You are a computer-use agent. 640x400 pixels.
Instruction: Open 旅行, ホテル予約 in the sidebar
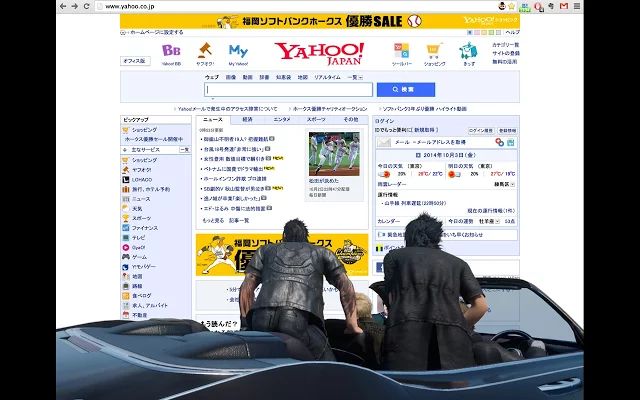click(x=151, y=189)
